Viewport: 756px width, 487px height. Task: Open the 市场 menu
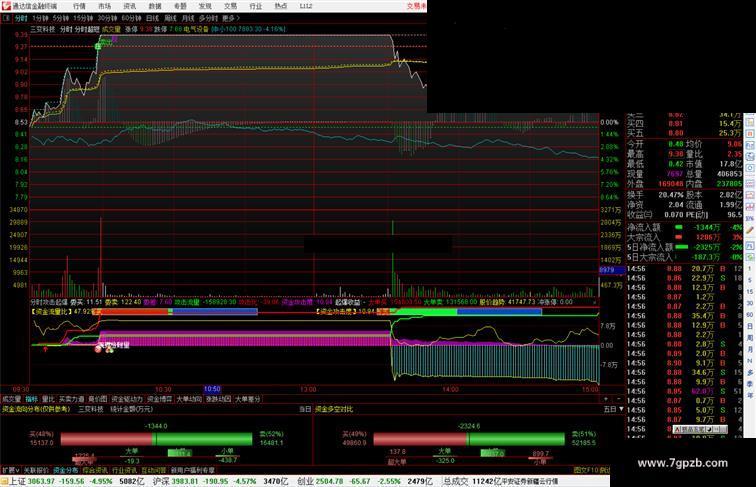point(104,6)
